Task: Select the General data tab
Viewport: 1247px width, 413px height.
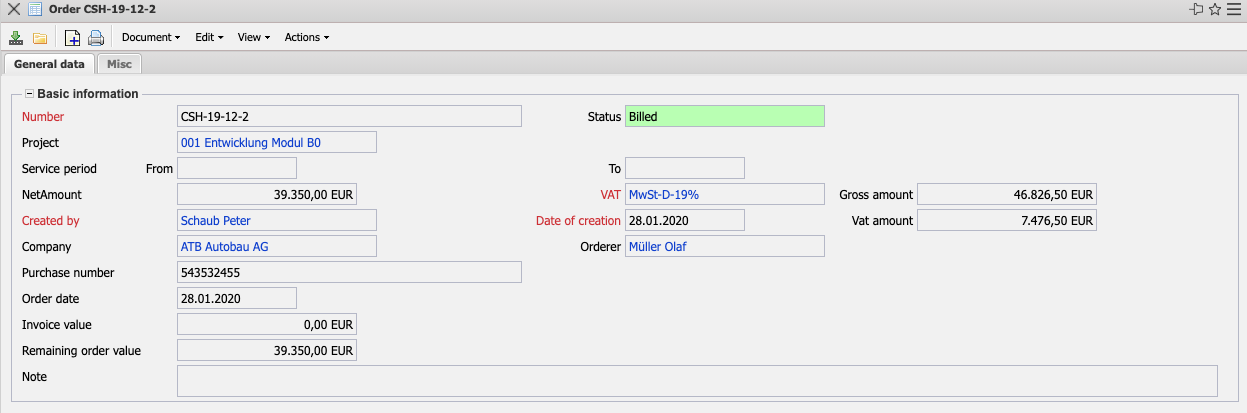Action: tap(49, 64)
